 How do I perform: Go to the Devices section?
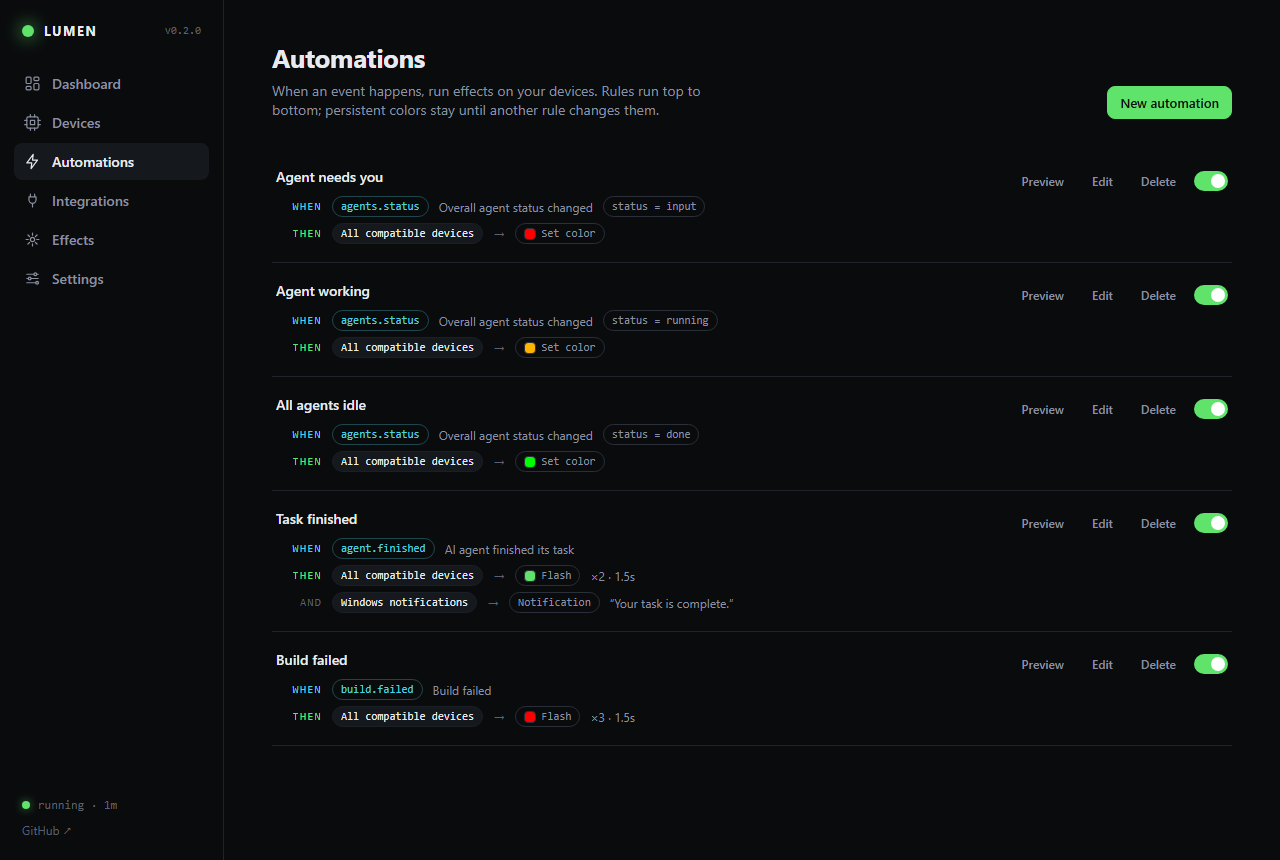(x=111, y=123)
